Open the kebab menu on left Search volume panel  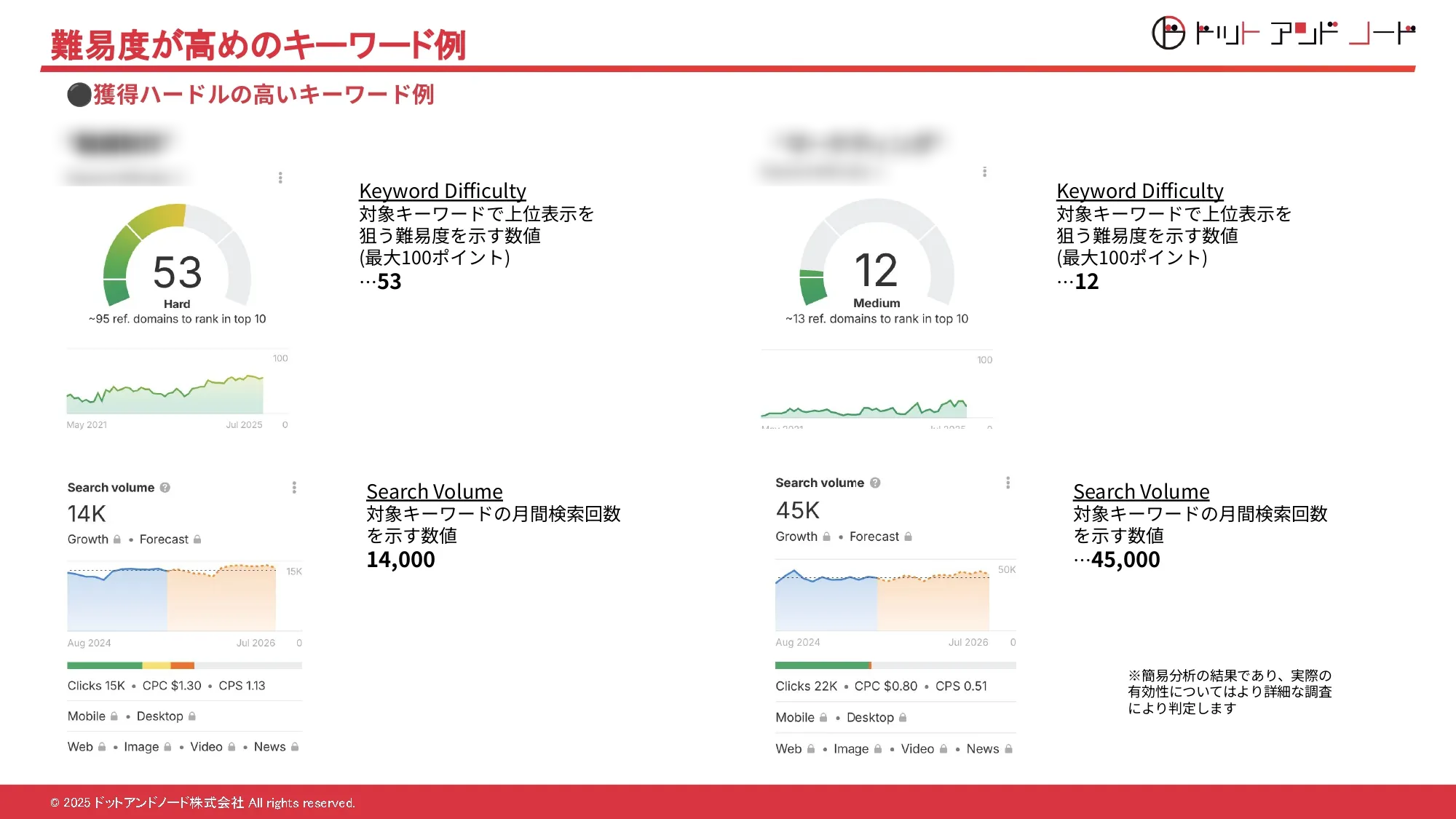pyautogui.click(x=294, y=486)
